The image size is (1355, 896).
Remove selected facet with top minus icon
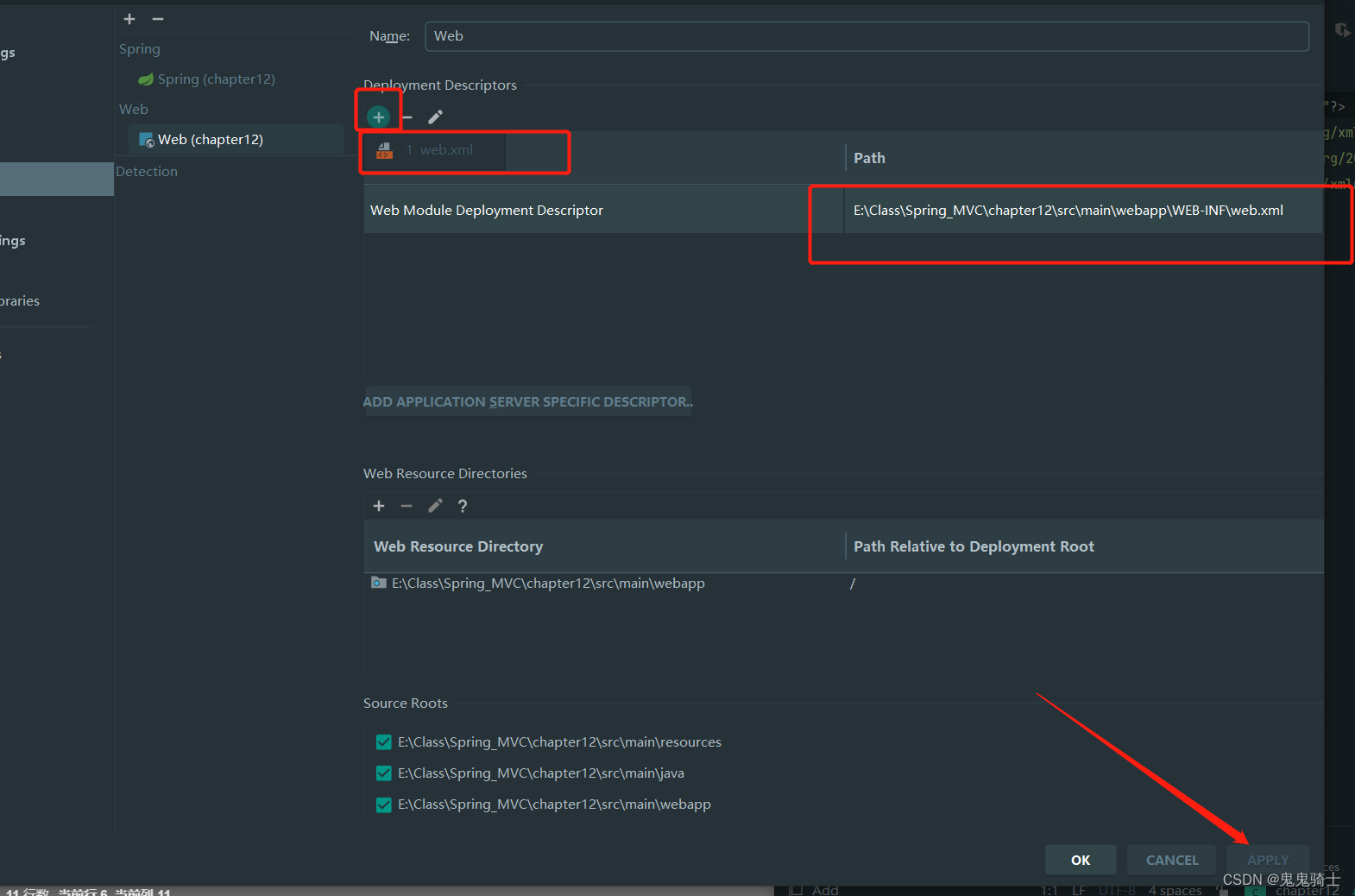158,19
